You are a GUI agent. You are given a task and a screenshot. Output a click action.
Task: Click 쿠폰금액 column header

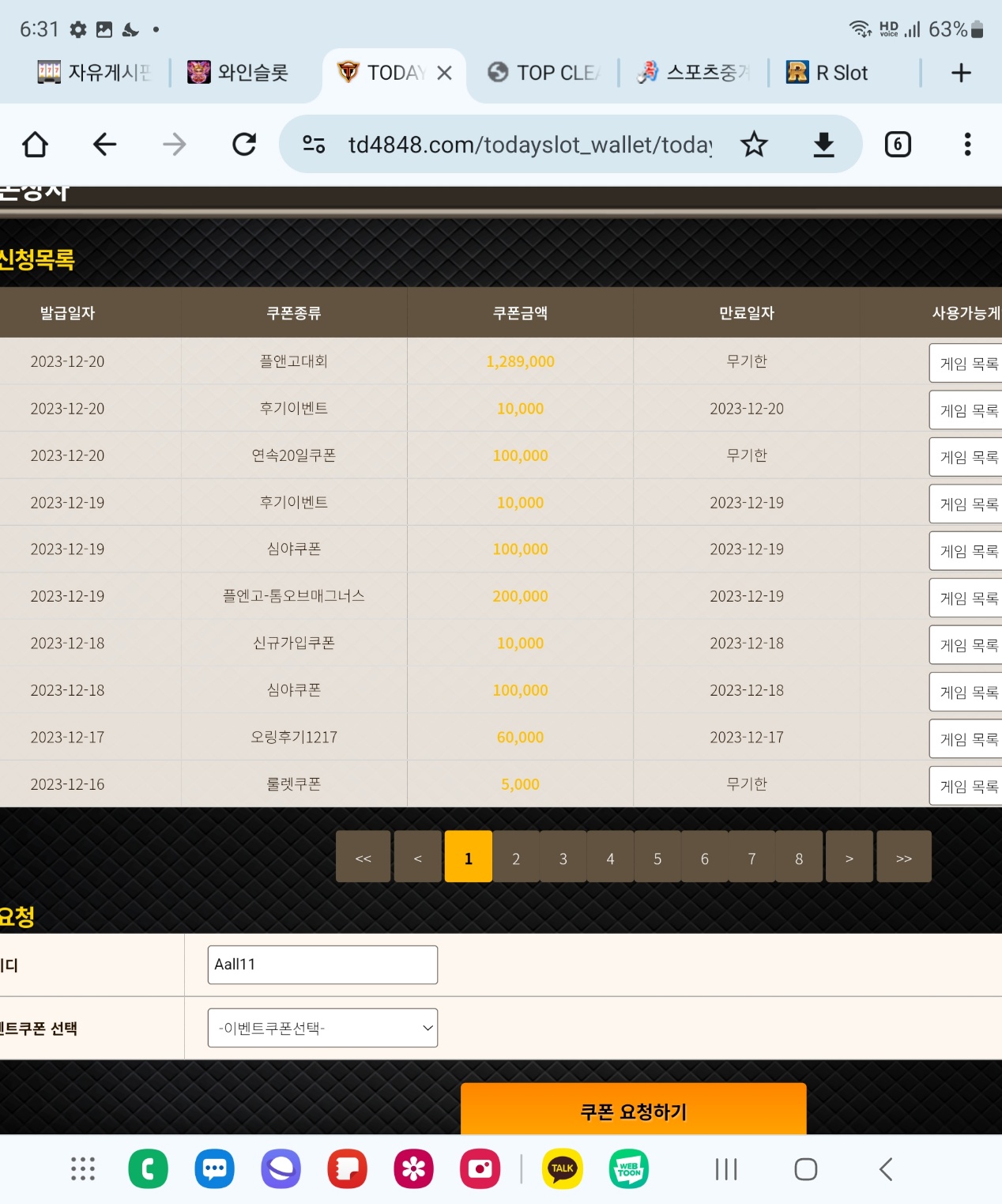[520, 313]
